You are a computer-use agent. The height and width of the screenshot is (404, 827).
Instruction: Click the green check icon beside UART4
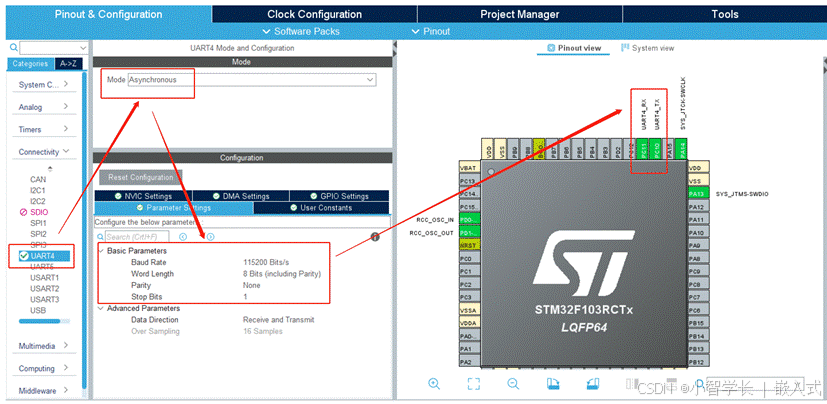pos(24,256)
